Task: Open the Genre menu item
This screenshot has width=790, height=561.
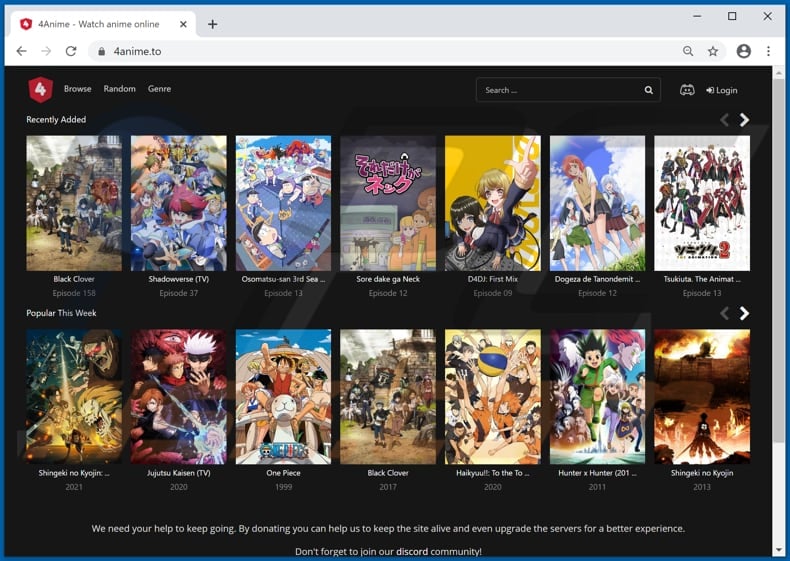Action: [x=159, y=89]
